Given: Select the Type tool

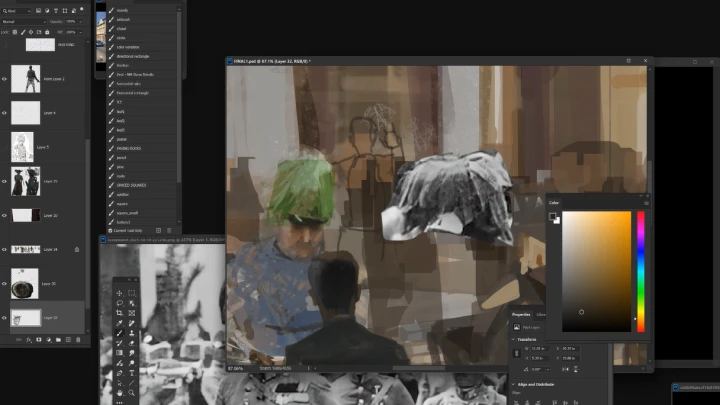Looking at the screenshot, I should pyautogui.click(x=132, y=373).
